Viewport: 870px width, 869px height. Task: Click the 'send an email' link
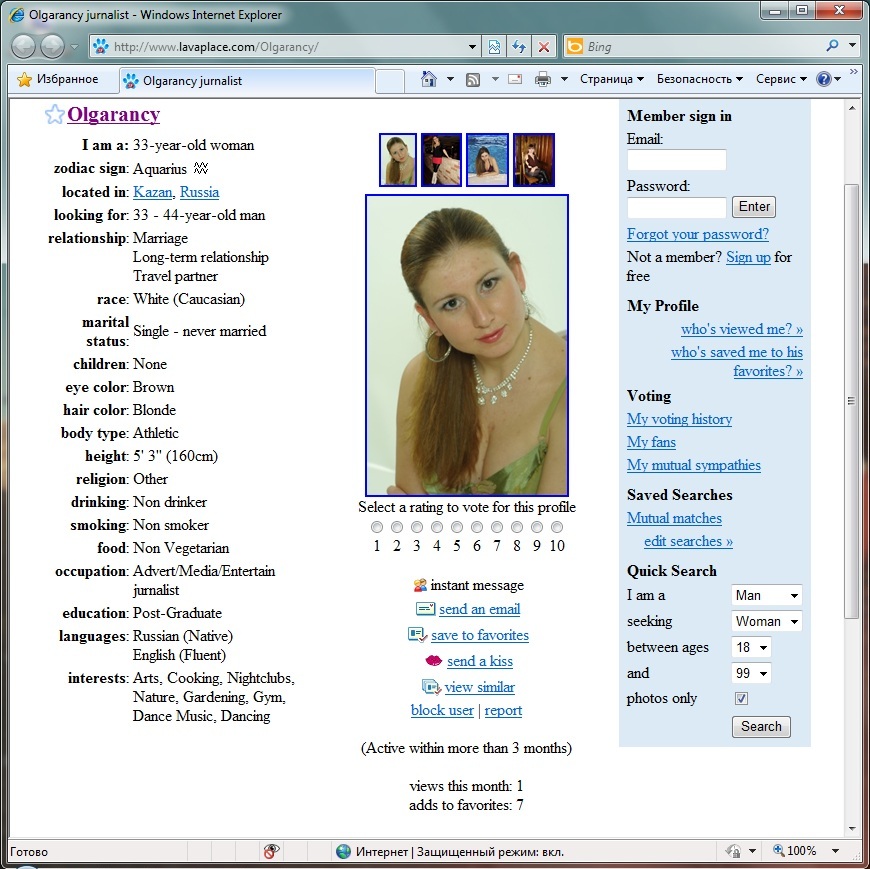479,609
